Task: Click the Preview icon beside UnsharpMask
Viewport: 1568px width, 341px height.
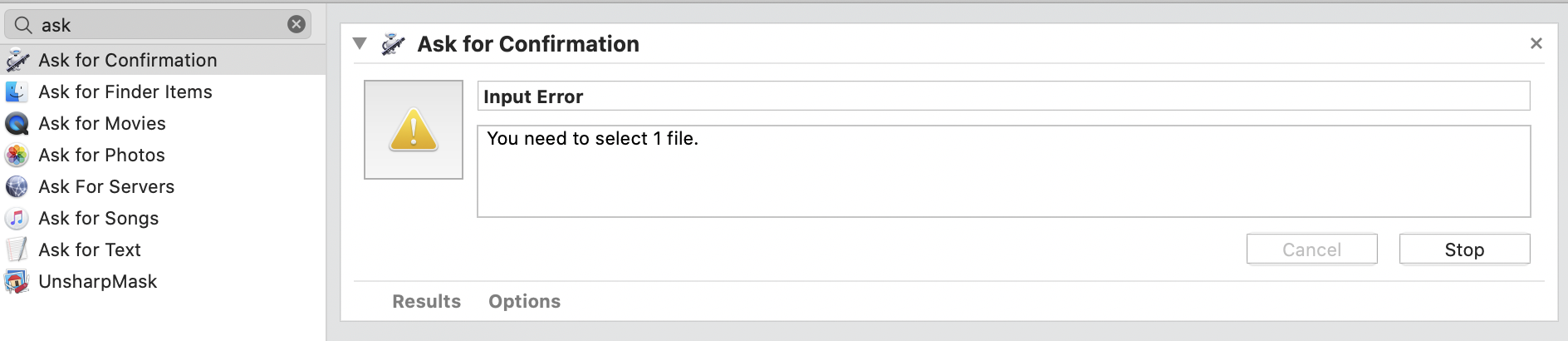Action: pyautogui.click(x=17, y=282)
